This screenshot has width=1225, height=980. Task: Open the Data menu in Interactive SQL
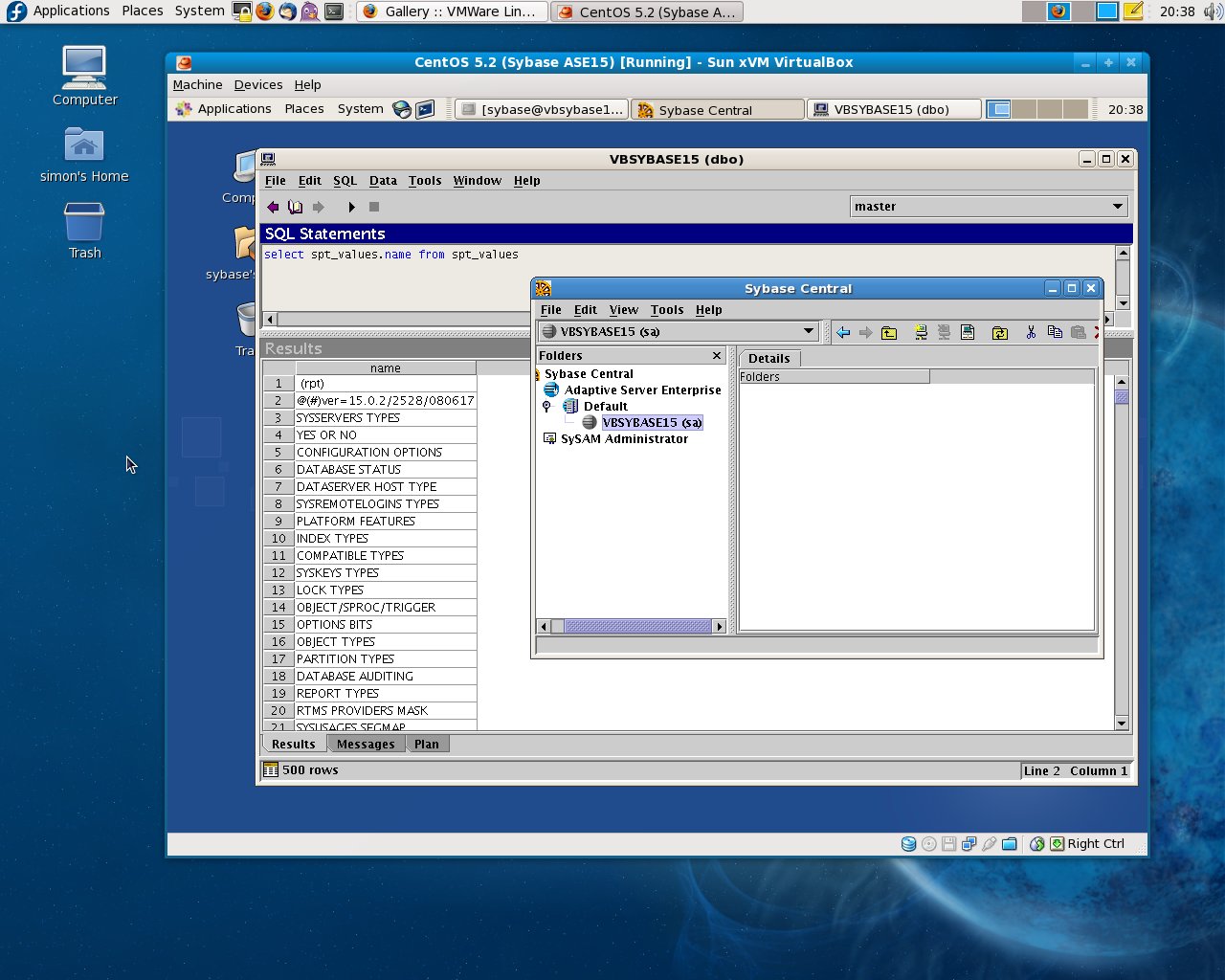[x=383, y=181]
